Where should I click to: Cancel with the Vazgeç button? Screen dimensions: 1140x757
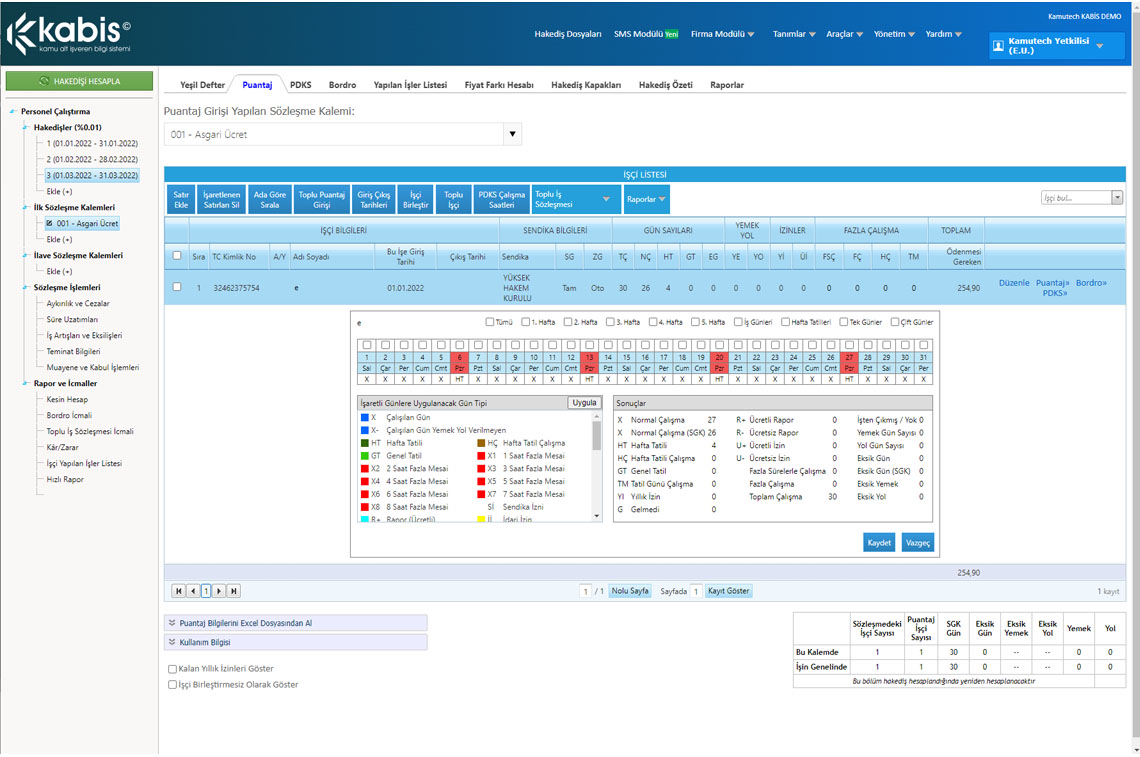(x=918, y=542)
